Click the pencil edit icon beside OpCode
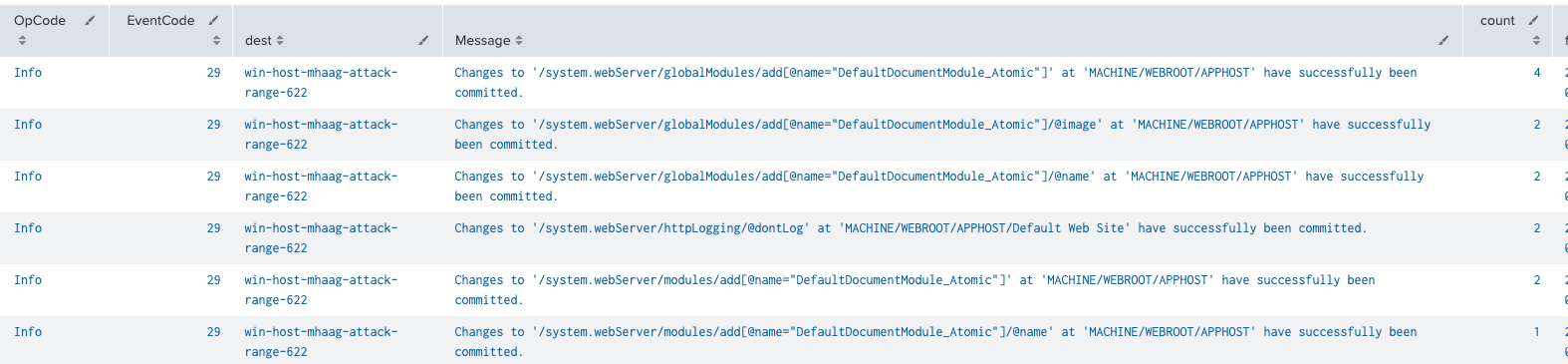 pyautogui.click(x=90, y=20)
